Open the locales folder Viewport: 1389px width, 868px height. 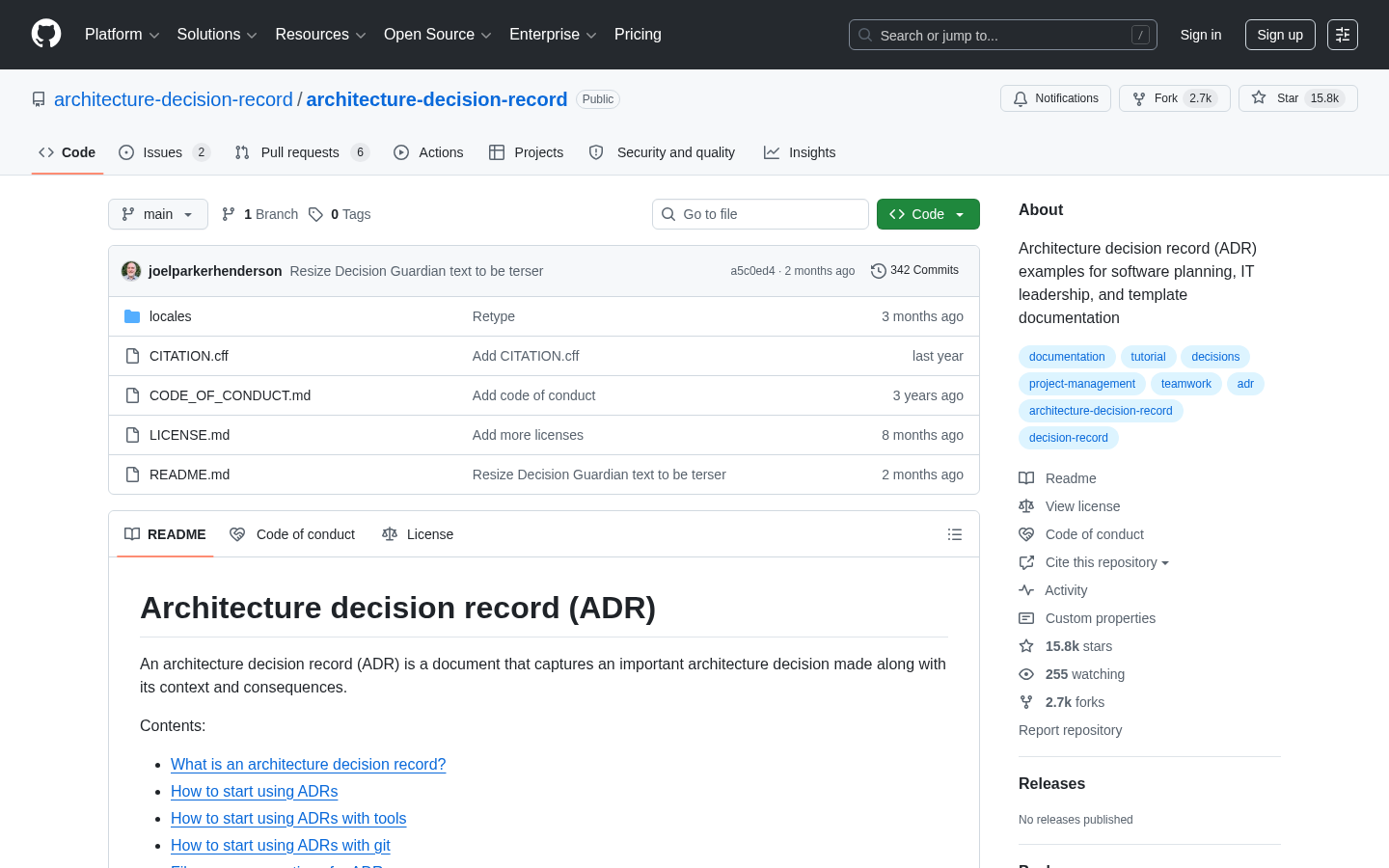[x=170, y=316]
